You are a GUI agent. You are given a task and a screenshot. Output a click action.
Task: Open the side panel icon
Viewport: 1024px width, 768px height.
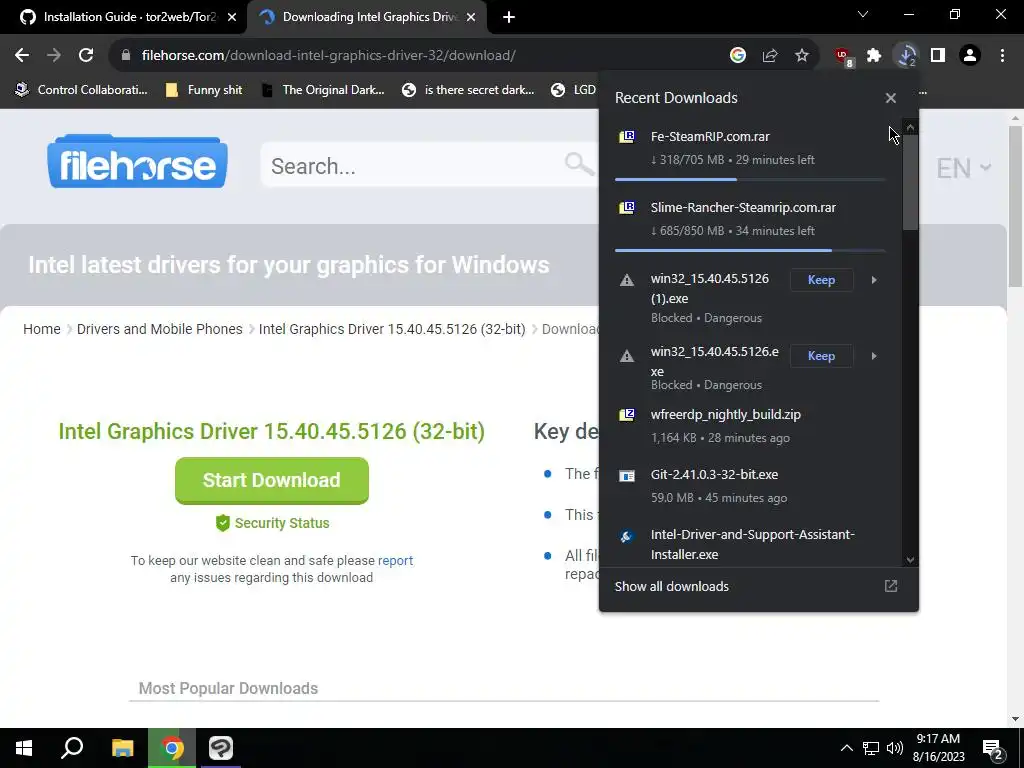938,56
